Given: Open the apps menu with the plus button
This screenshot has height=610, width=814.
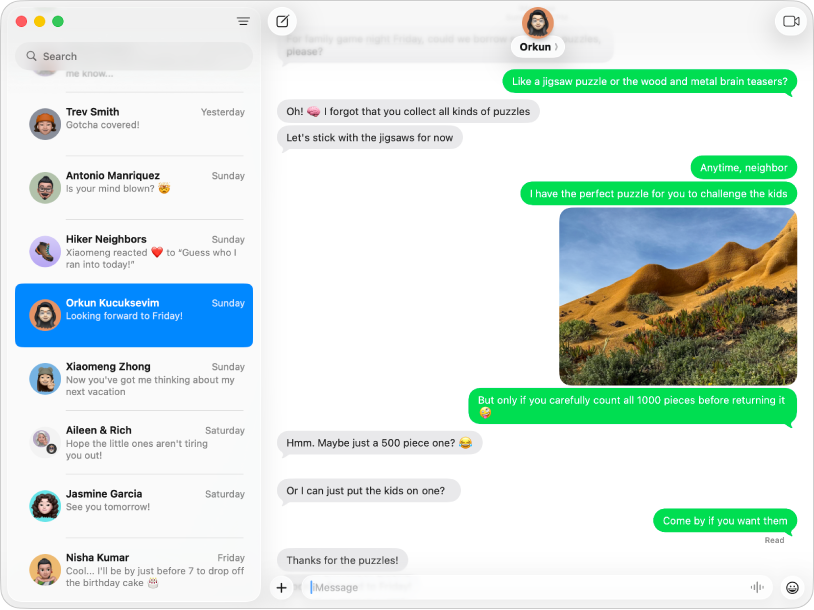Looking at the screenshot, I should point(281,587).
